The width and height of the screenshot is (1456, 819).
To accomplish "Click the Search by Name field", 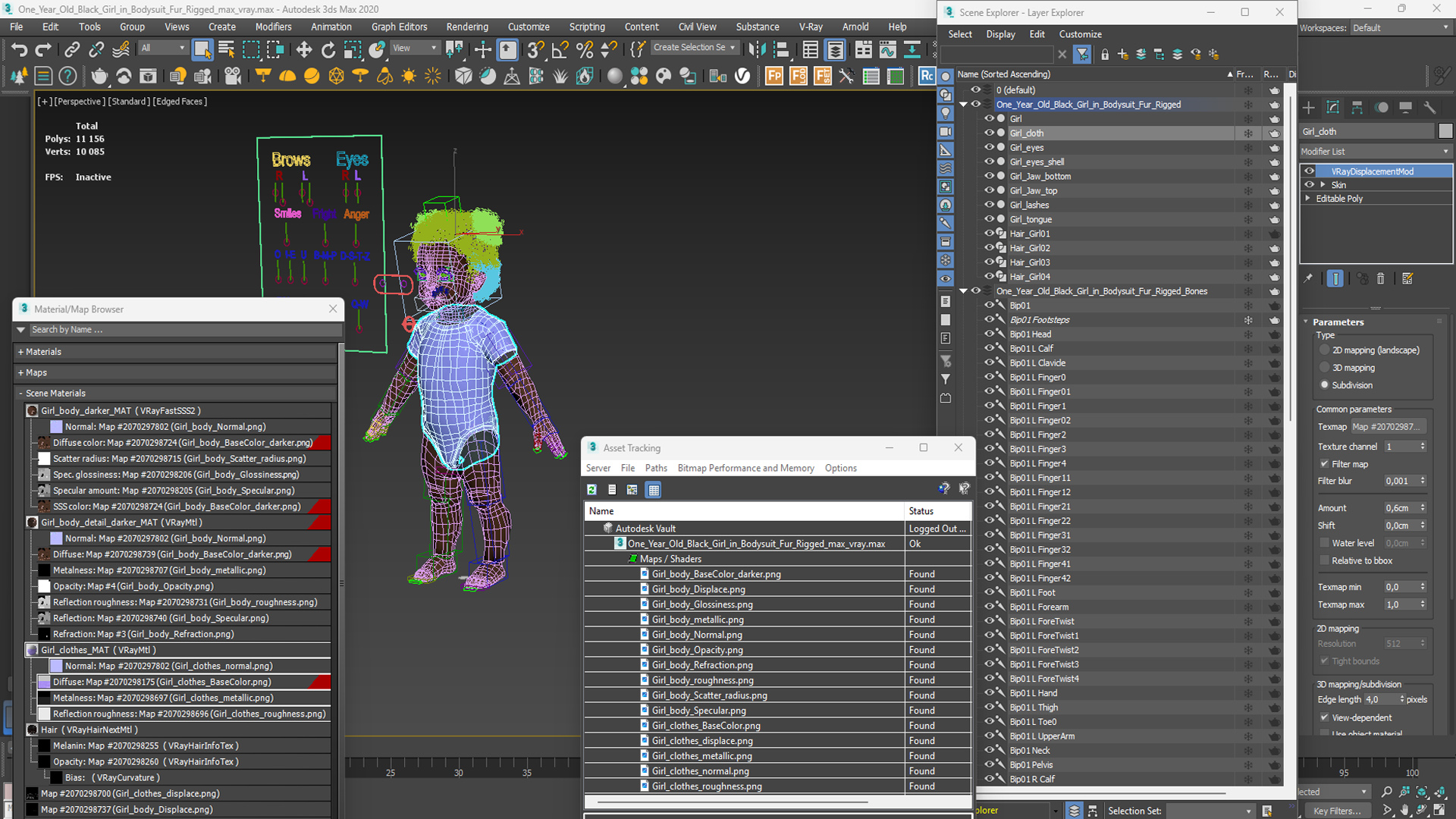I will (x=185, y=330).
